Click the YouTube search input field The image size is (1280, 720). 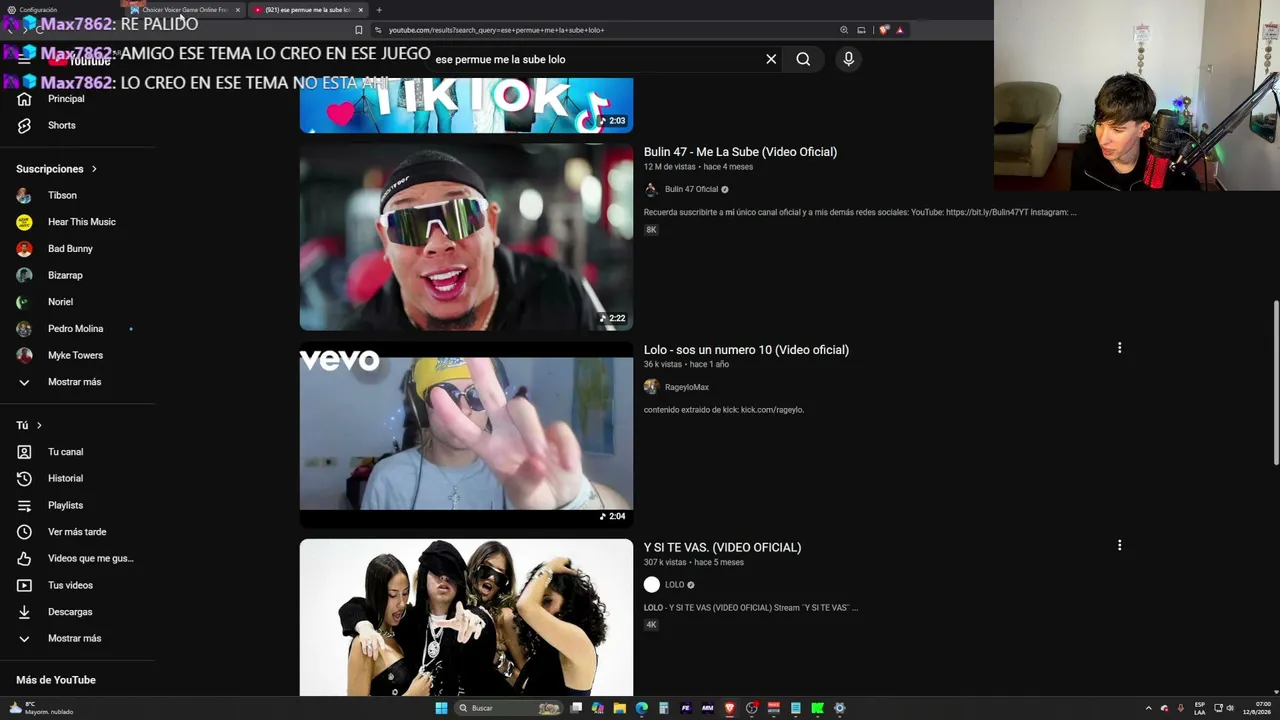(595, 59)
